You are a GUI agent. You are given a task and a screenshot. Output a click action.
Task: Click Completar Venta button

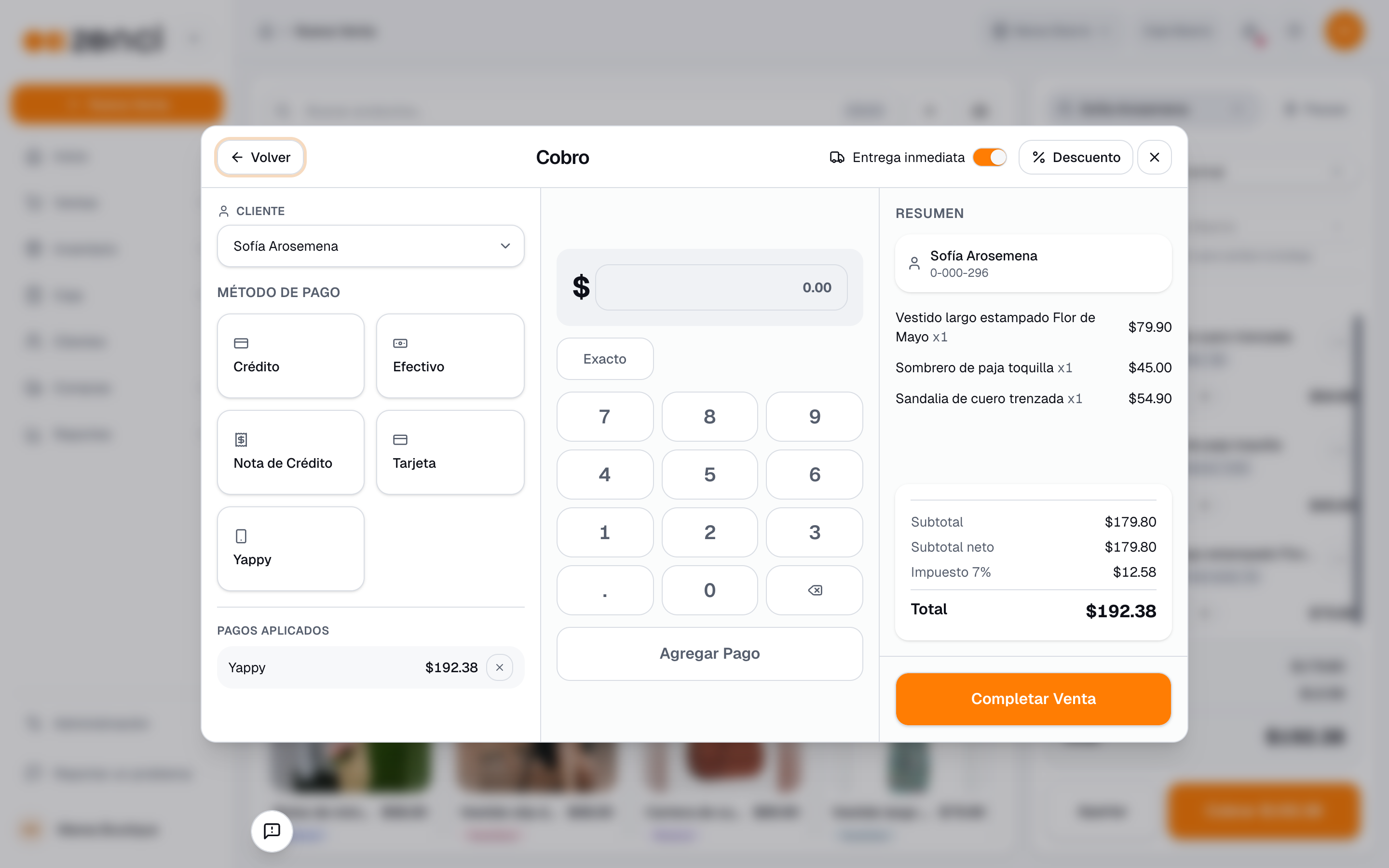tap(1033, 699)
